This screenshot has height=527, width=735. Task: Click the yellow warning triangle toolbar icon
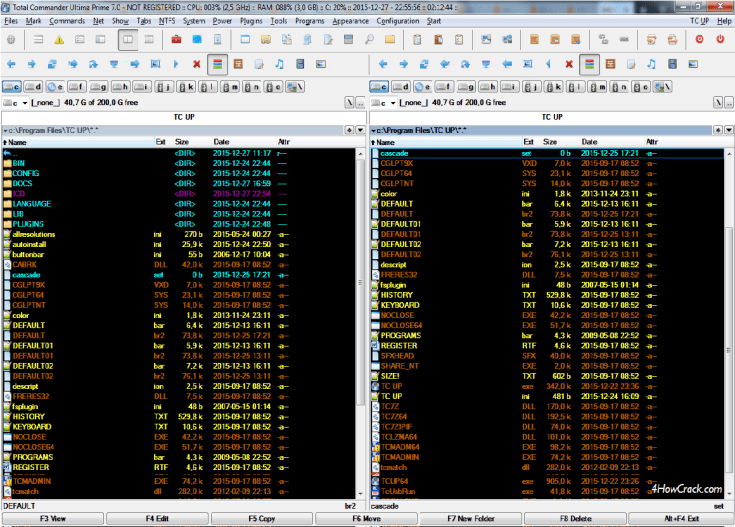pos(59,40)
